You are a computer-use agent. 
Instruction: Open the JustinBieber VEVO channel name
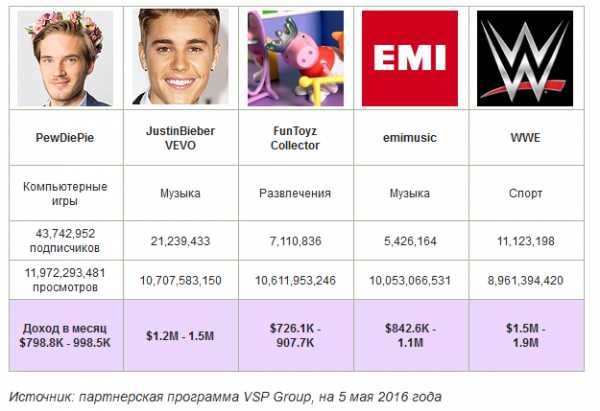[x=180, y=138]
